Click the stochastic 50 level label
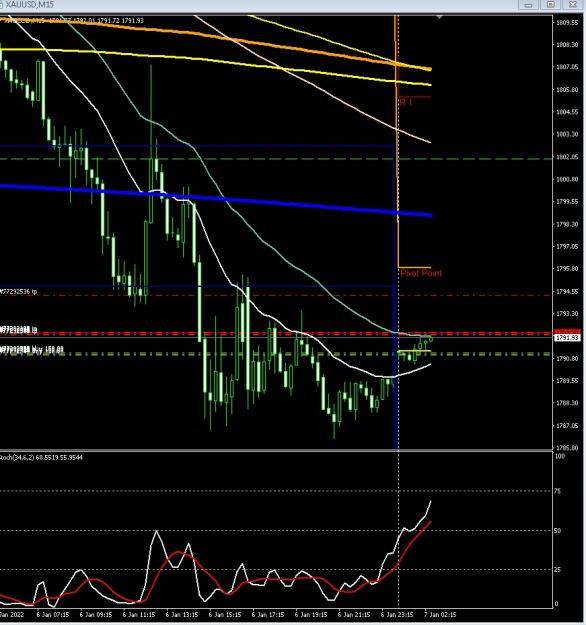 point(558,531)
